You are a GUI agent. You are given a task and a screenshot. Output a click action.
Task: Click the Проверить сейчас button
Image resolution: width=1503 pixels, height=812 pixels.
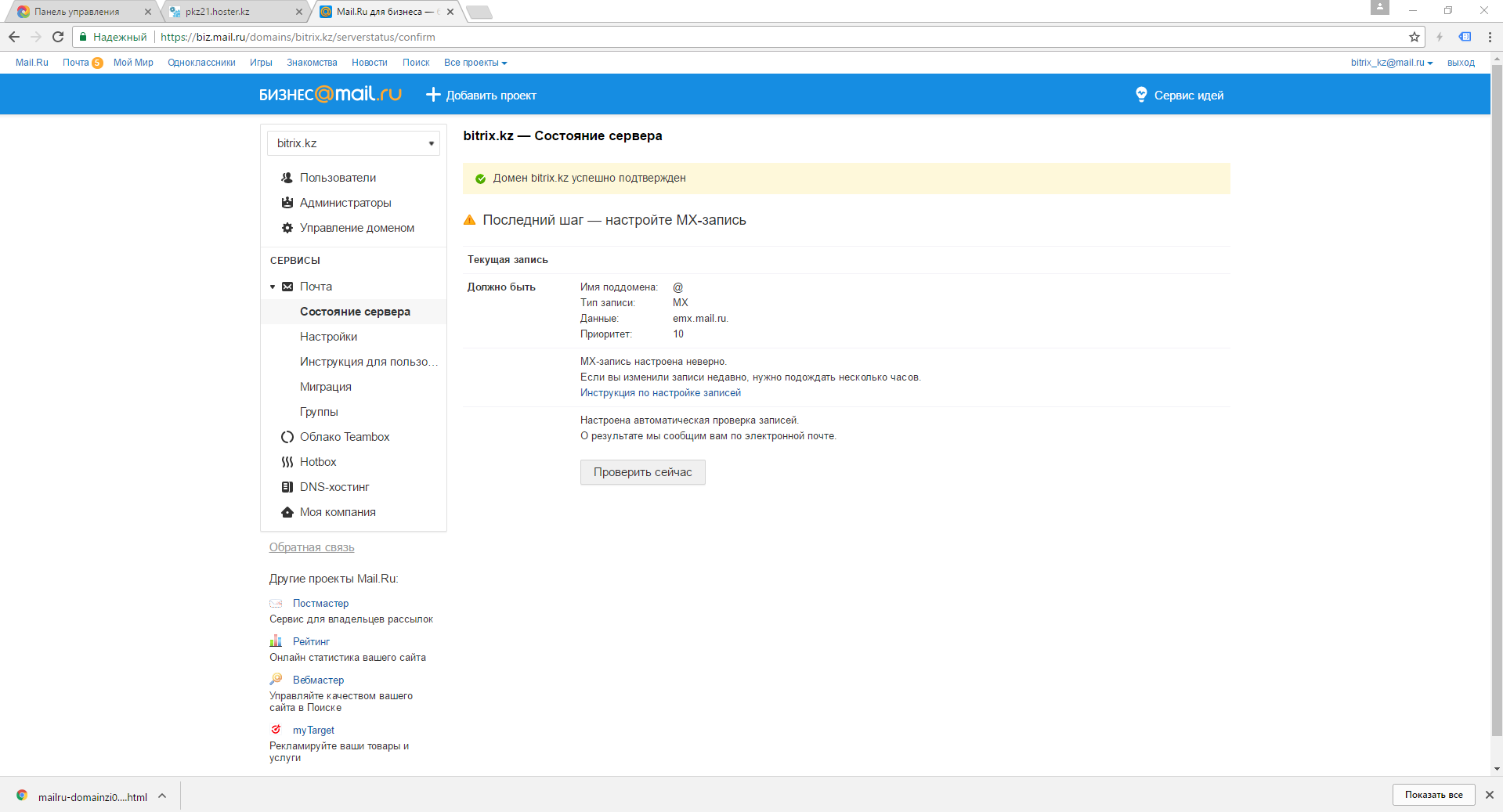point(643,472)
